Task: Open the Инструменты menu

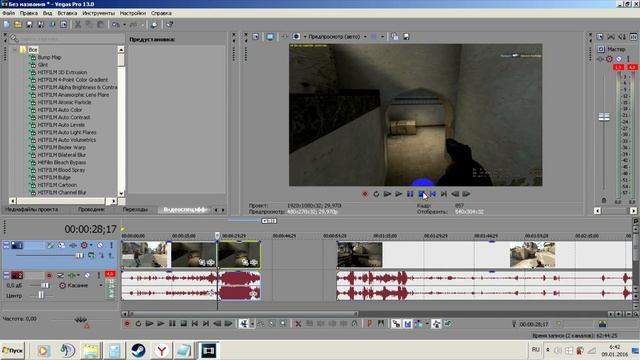Action: click(x=98, y=13)
